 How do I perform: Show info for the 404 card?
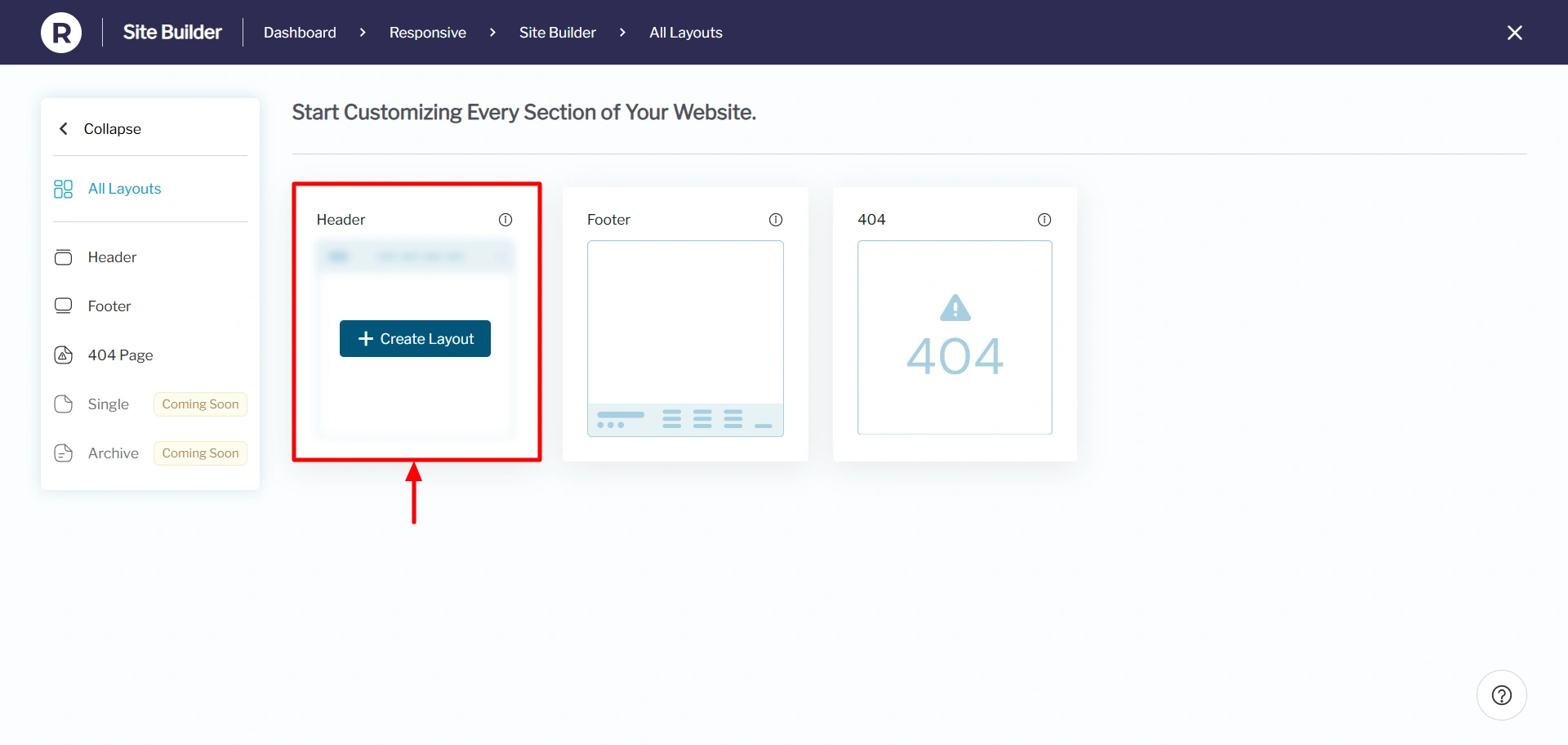tap(1045, 220)
